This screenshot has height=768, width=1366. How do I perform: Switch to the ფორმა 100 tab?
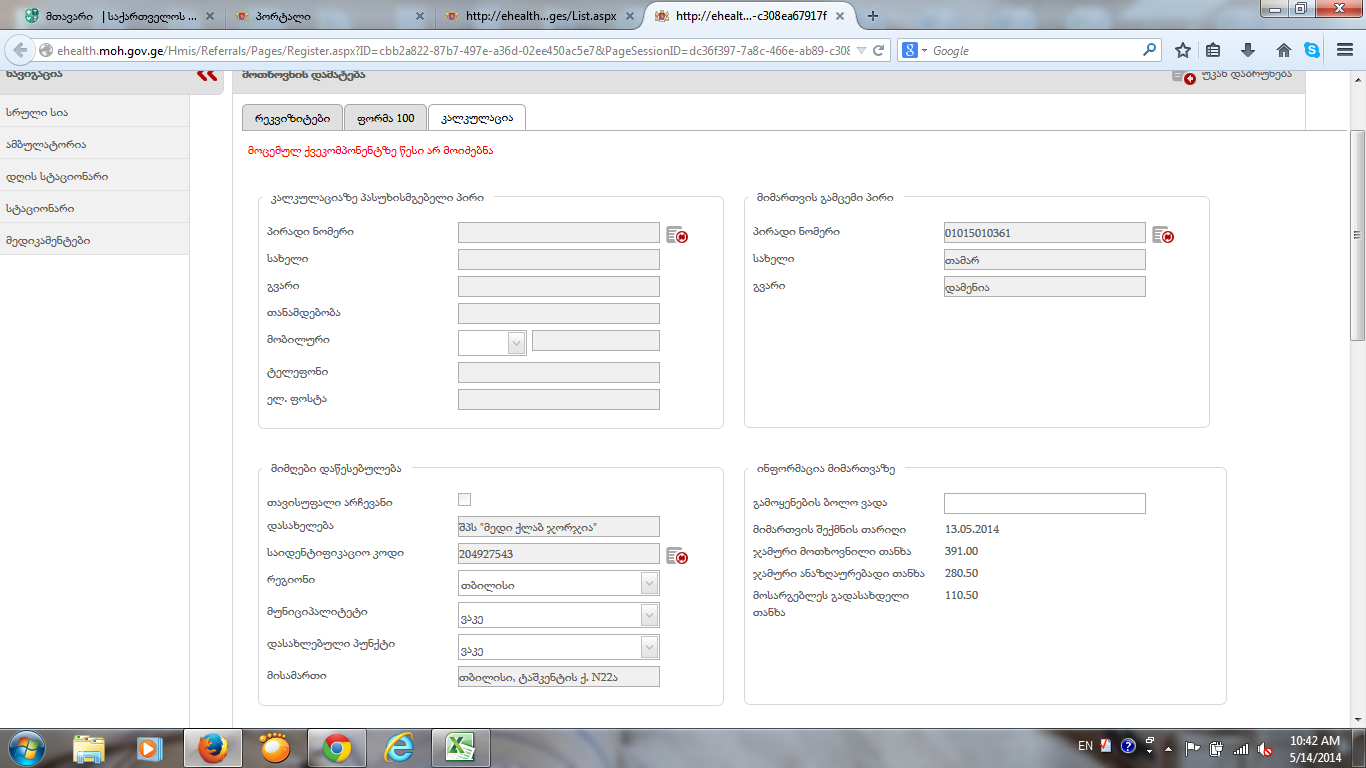[385, 118]
